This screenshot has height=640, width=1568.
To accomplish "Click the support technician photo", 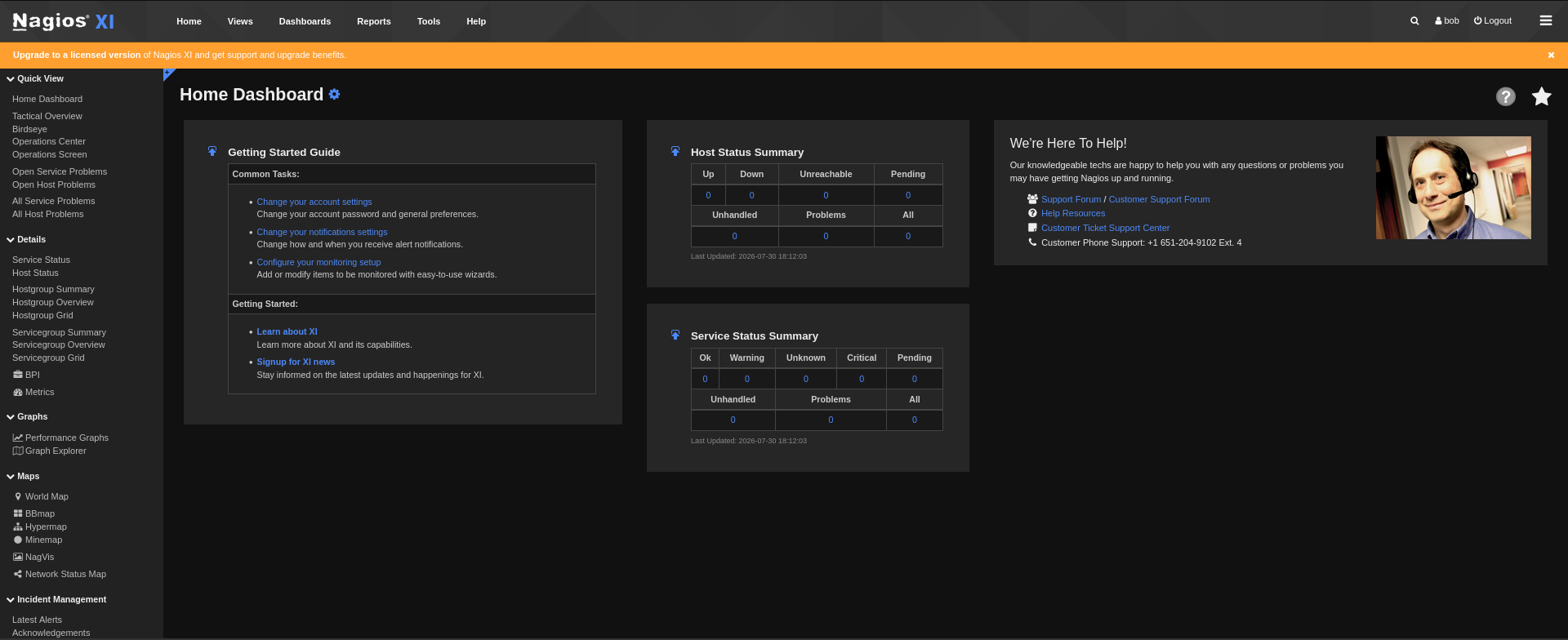I will coord(1454,188).
